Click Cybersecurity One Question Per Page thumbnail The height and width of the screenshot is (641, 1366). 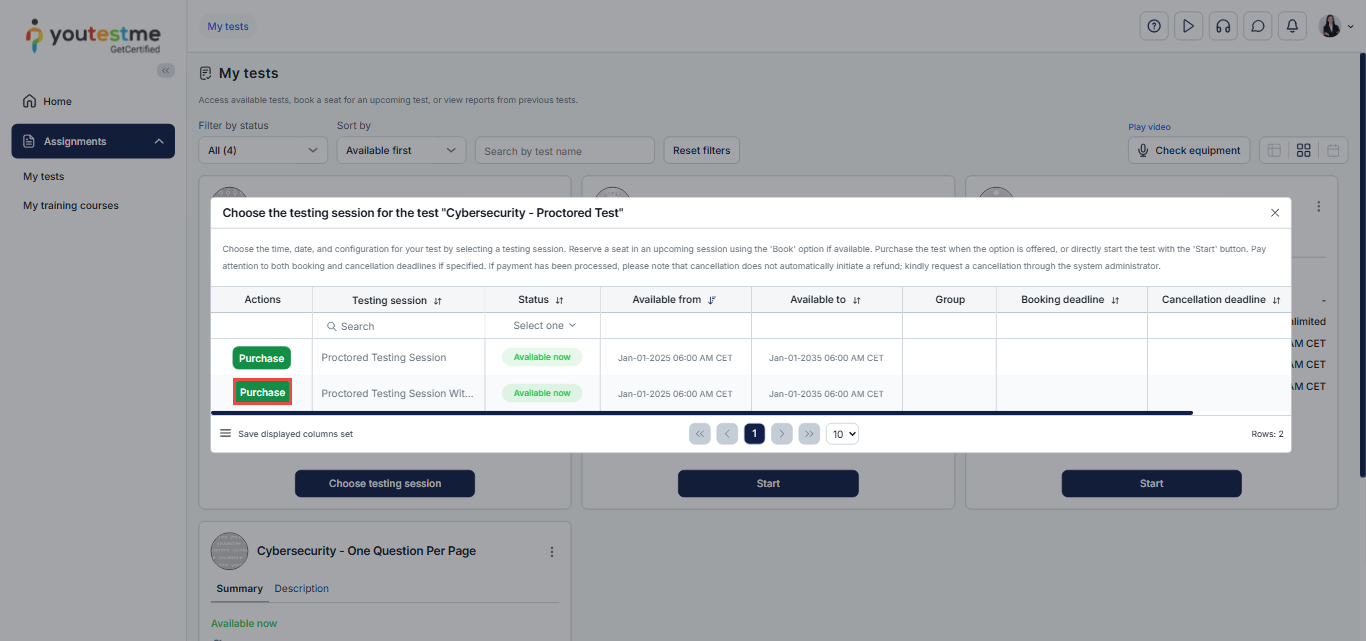click(x=230, y=551)
